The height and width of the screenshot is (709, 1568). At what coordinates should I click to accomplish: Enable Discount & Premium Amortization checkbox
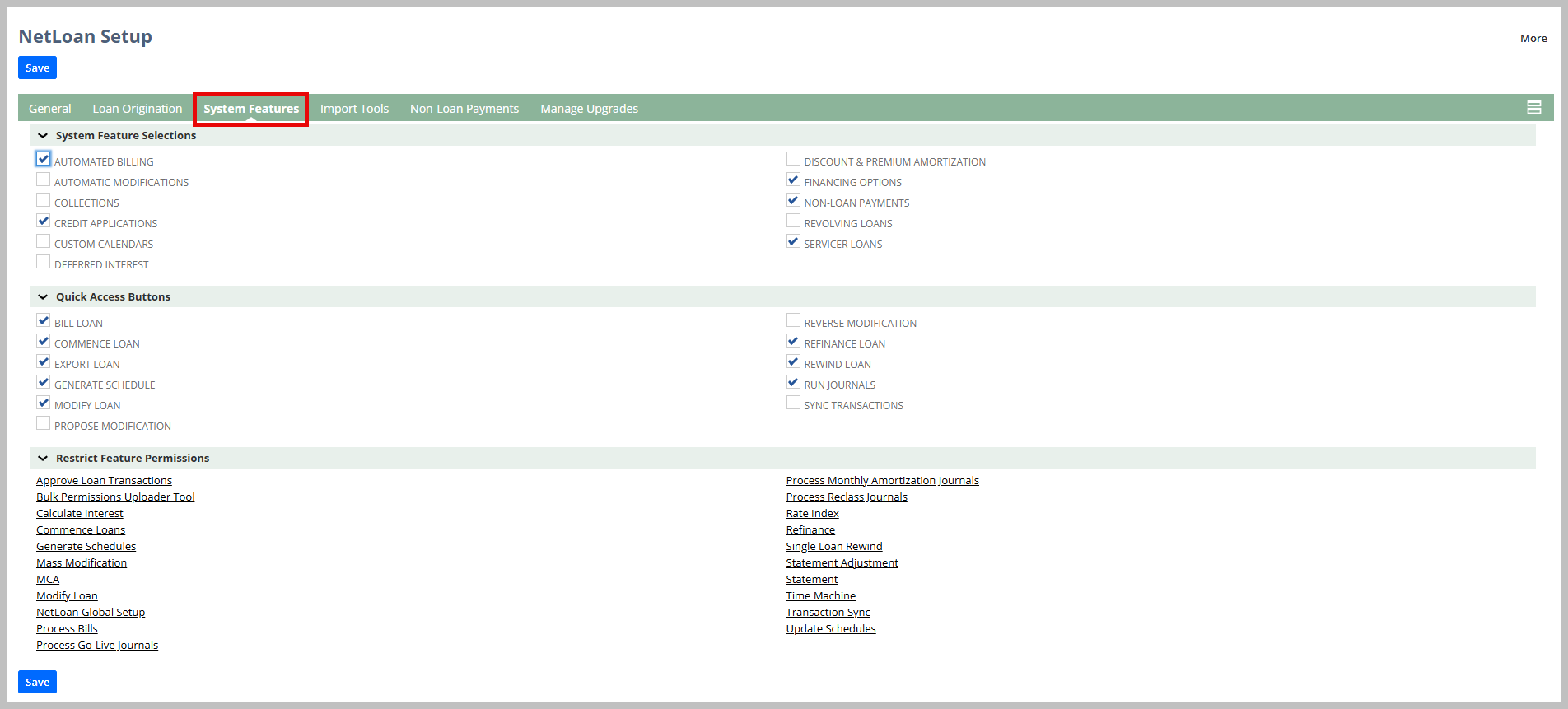pyautogui.click(x=793, y=159)
